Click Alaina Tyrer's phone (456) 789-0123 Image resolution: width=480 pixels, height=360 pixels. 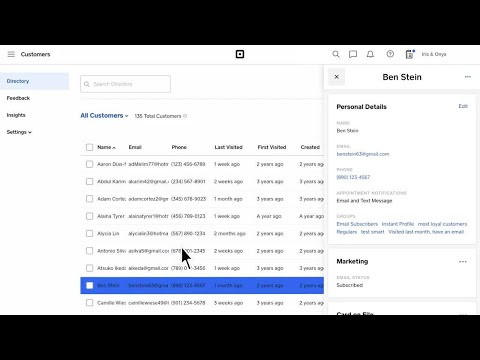[188, 216]
